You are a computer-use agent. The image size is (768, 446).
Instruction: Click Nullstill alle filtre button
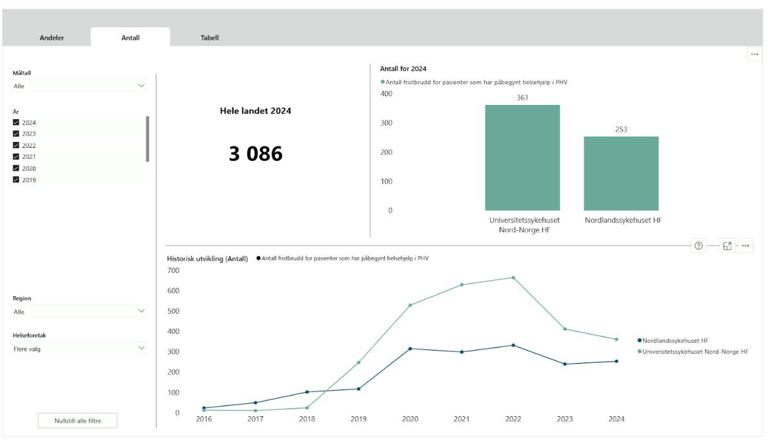(x=77, y=421)
